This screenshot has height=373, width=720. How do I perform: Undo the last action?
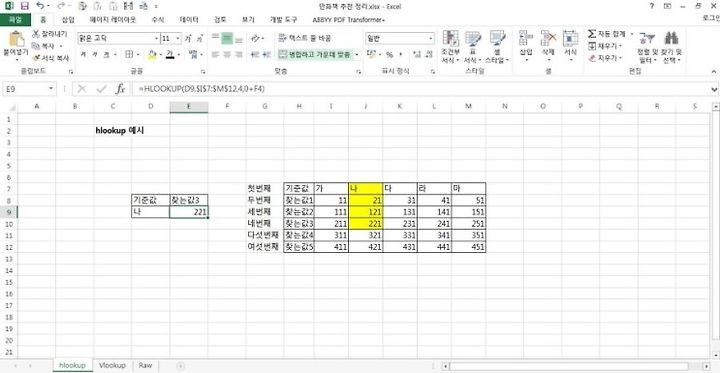pyautogui.click(x=40, y=6)
